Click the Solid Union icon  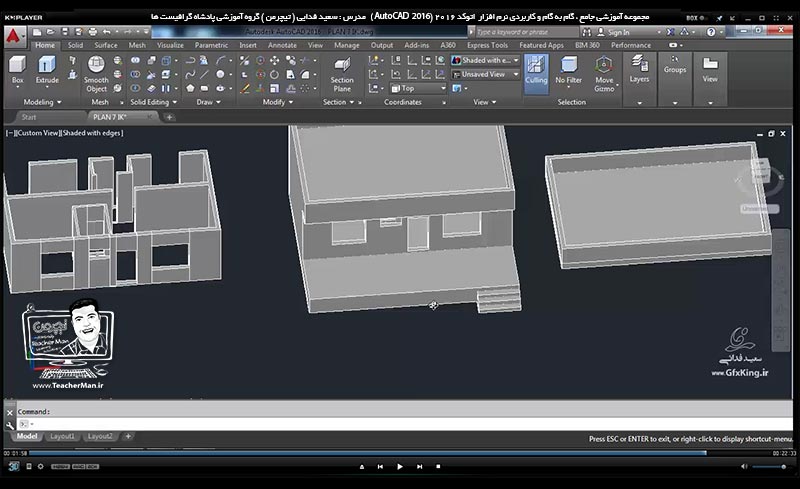135,60
